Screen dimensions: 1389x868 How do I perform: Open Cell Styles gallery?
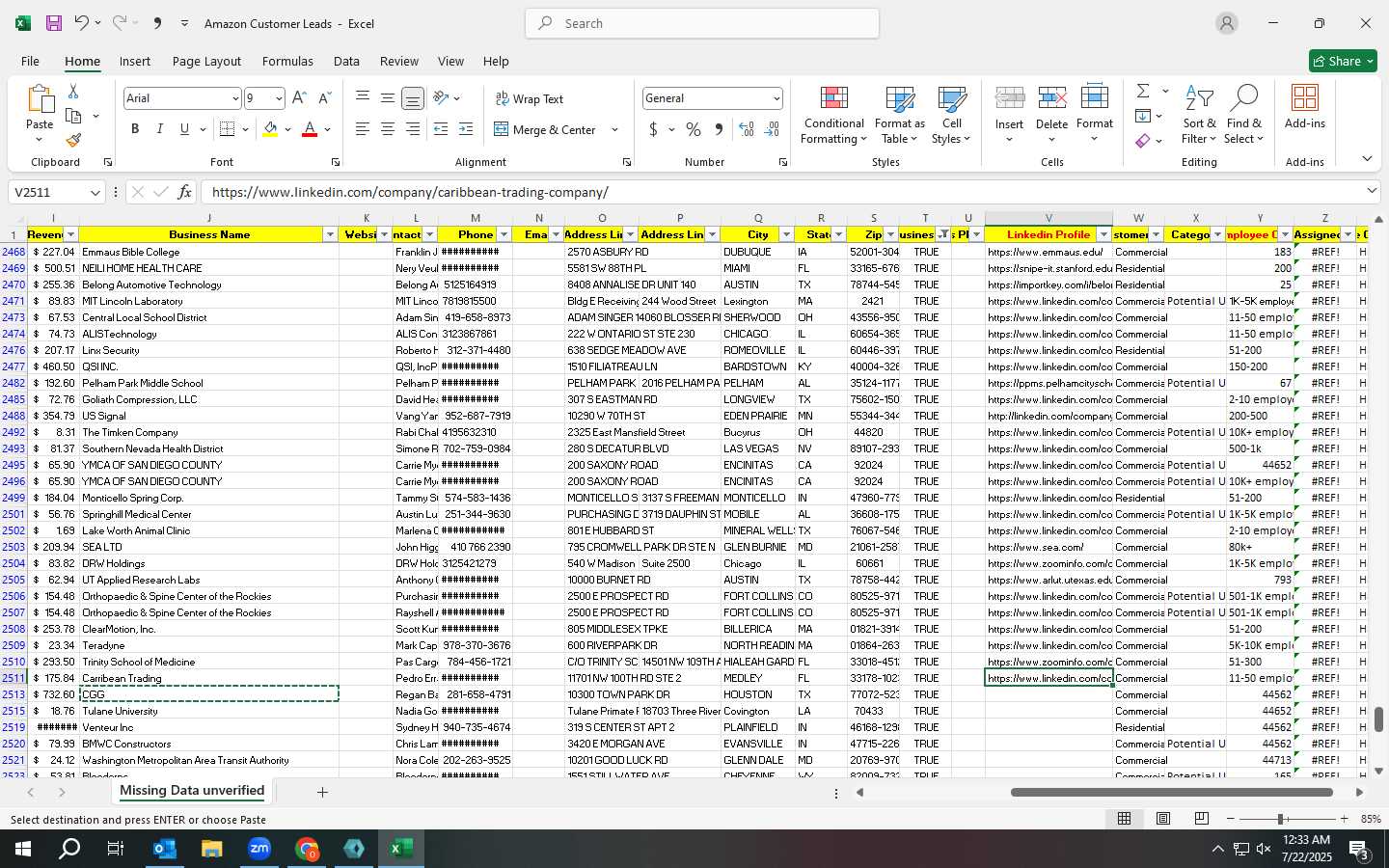pyautogui.click(x=951, y=116)
